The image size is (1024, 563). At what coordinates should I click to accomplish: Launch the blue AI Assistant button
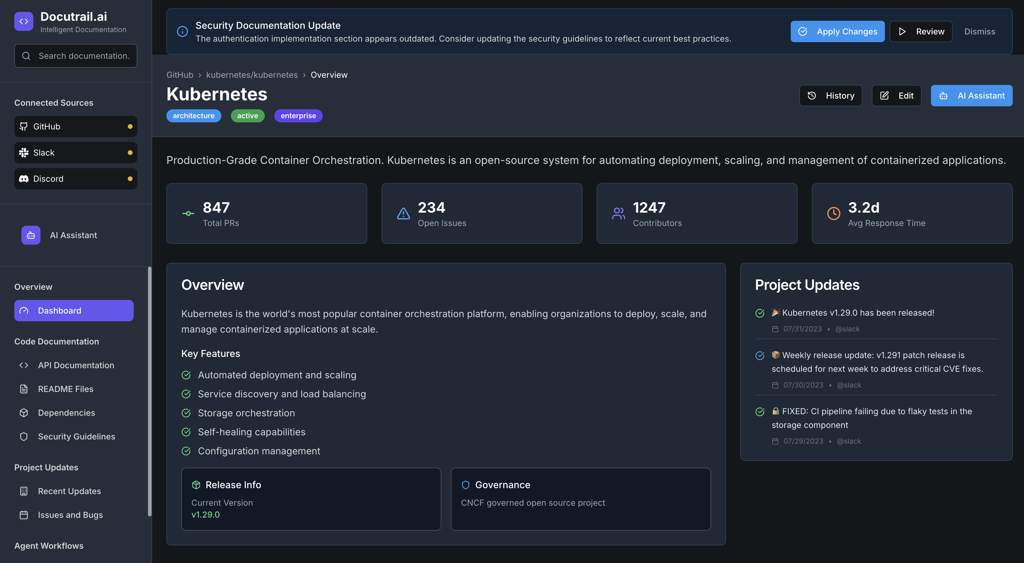972,95
